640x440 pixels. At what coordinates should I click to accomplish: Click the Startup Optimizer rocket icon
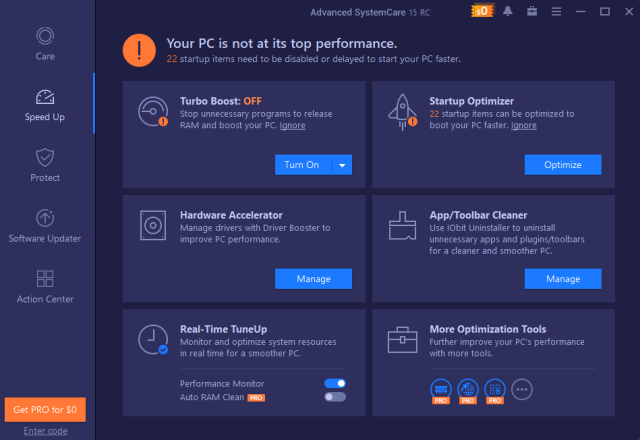point(402,112)
